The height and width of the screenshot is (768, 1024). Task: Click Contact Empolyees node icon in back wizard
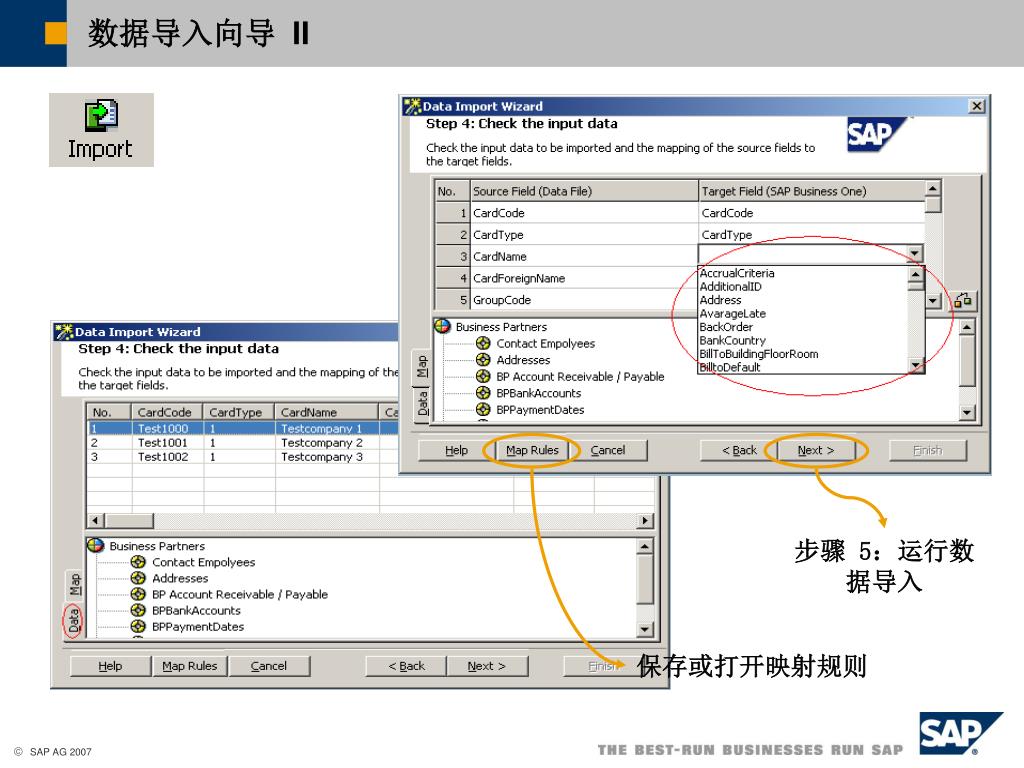click(x=138, y=562)
